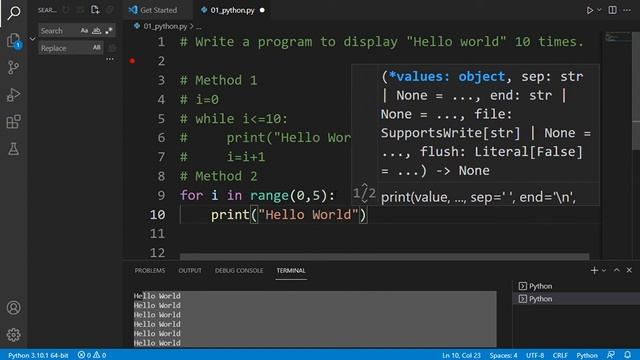Image resolution: width=640 pixels, height=360 pixels.
Task: Select the TERMINAL panel tab
Action: pos(291,270)
